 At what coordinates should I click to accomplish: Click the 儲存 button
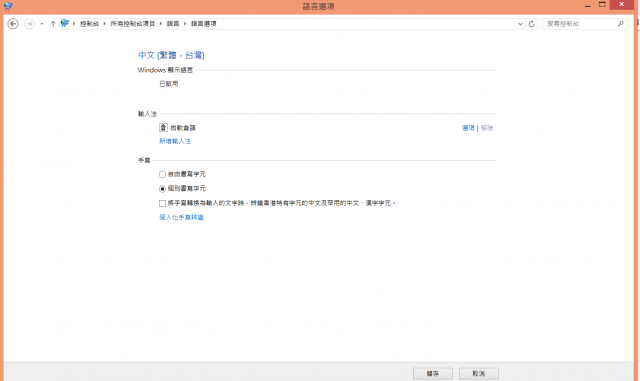[433, 373]
